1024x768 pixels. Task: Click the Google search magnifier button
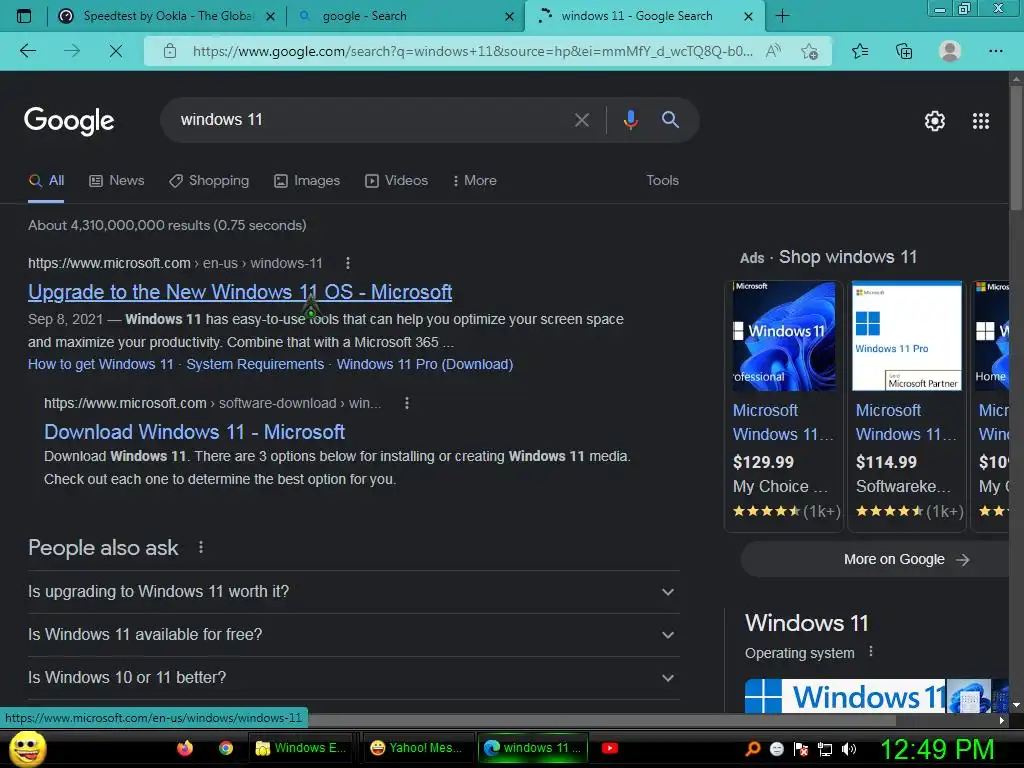[x=670, y=120]
